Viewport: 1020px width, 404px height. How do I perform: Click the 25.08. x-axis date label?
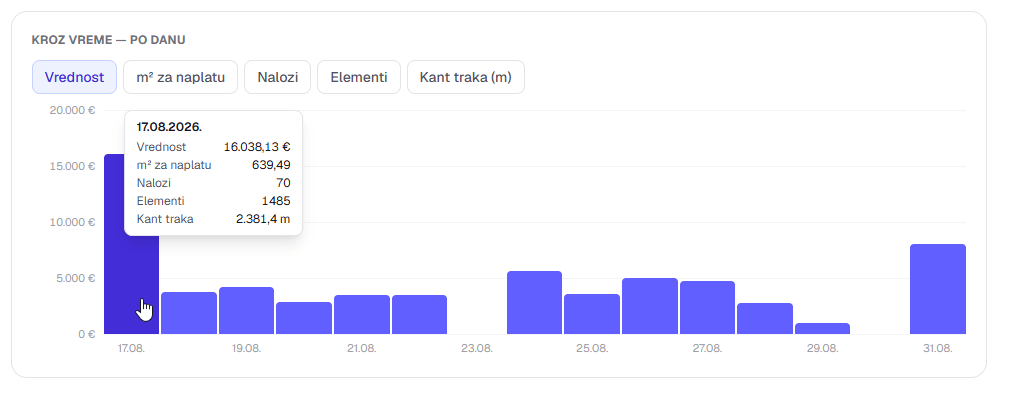592,349
